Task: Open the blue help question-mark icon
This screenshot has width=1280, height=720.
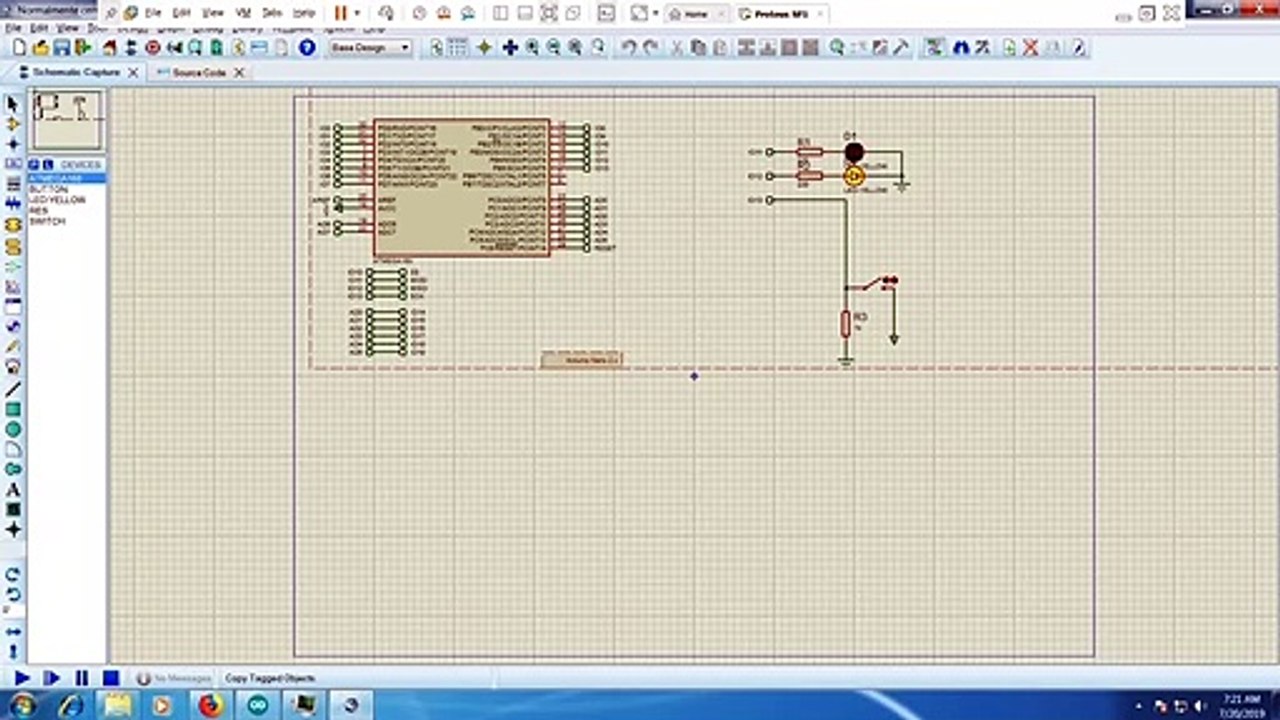Action: pos(307,48)
